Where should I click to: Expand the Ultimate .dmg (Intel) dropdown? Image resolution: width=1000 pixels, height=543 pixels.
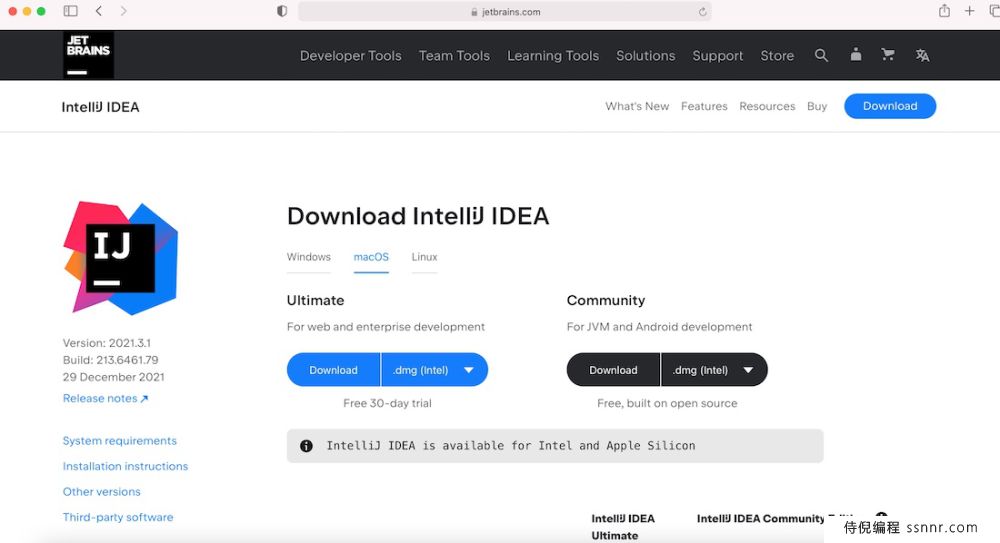(x=469, y=370)
